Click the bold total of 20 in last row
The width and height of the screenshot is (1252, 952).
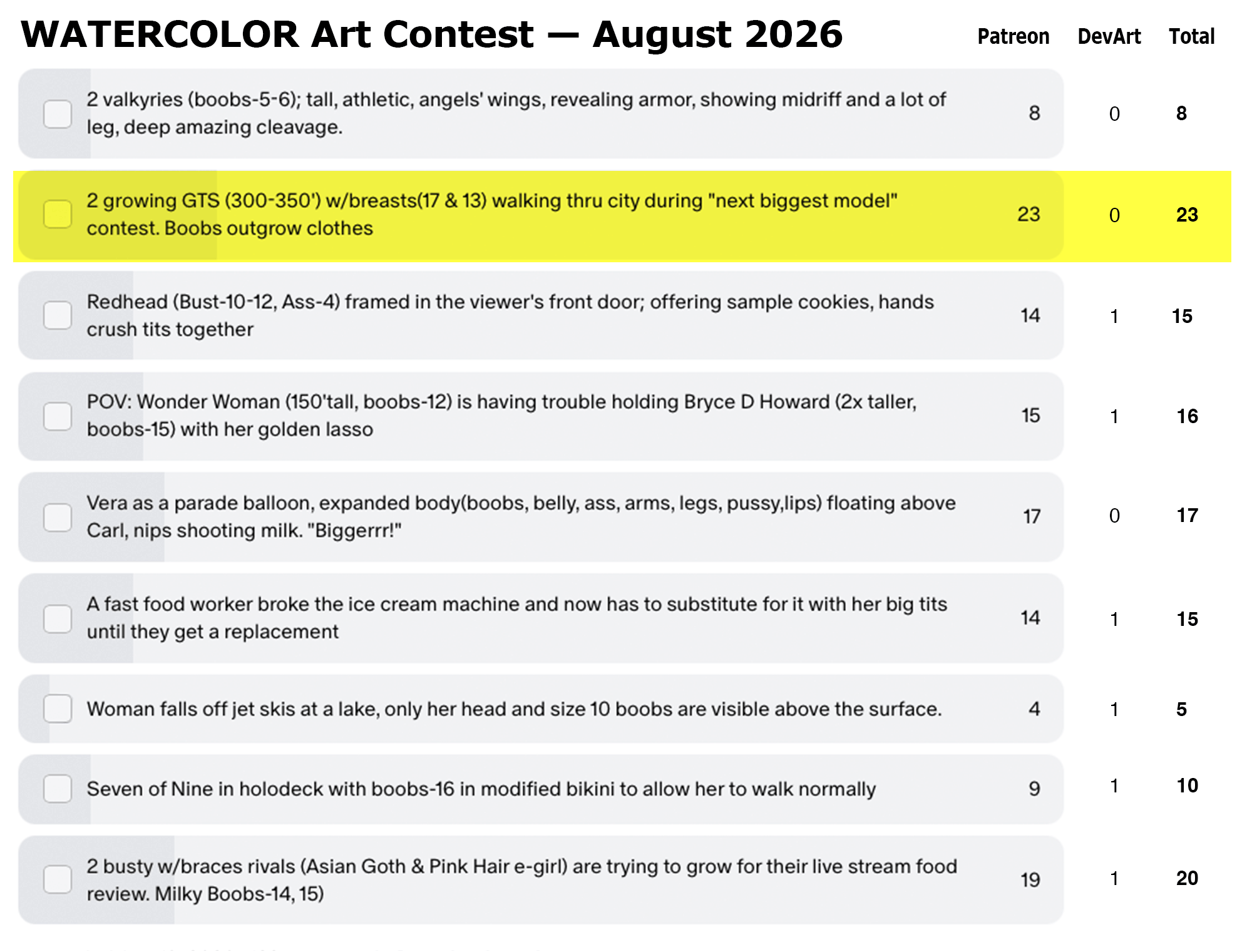pos(1187,878)
